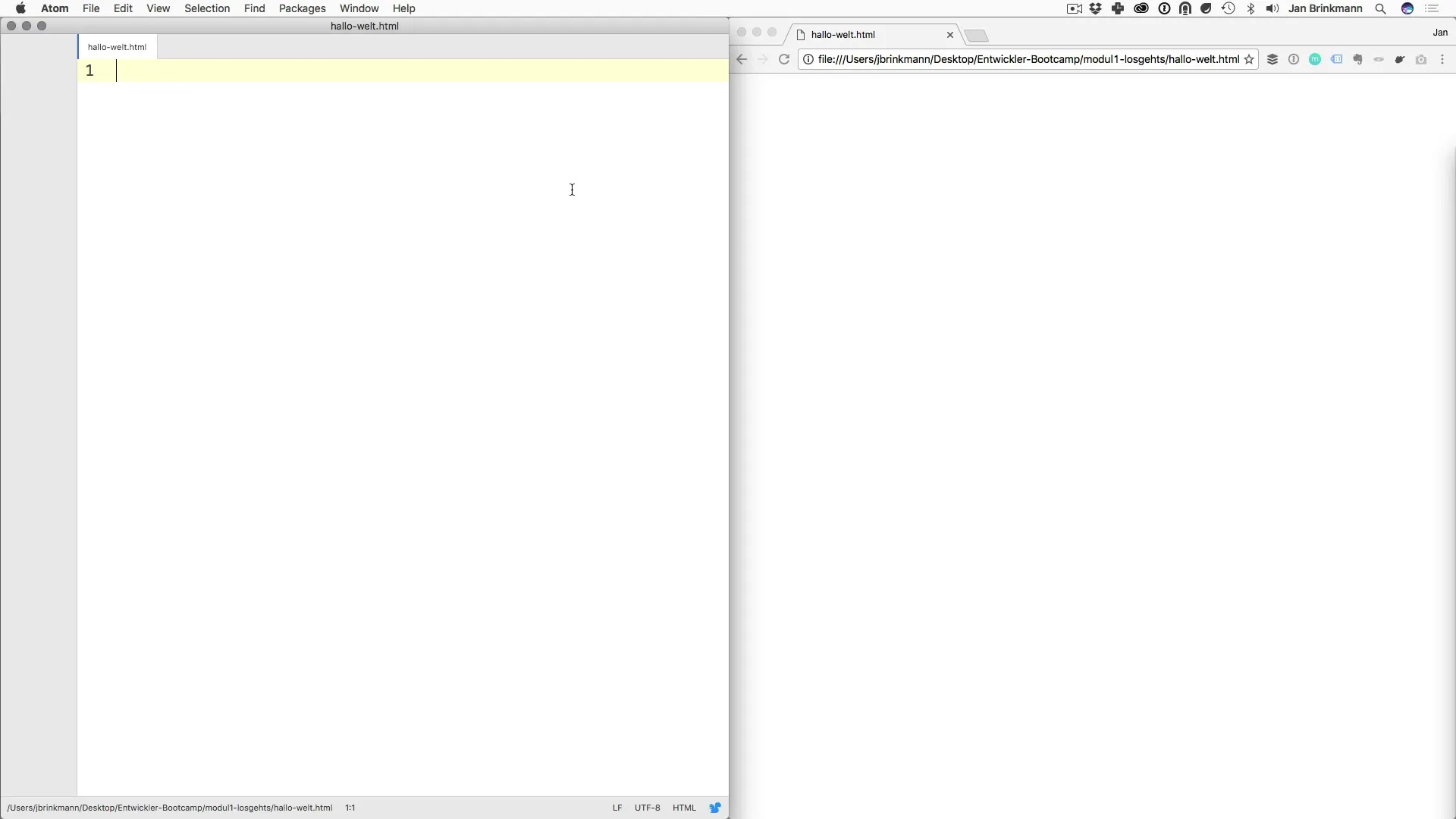Select the hallo-welt.html tab in Atom
Image resolution: width=1456 pixels, height=819 pixels.
point(117,47)
